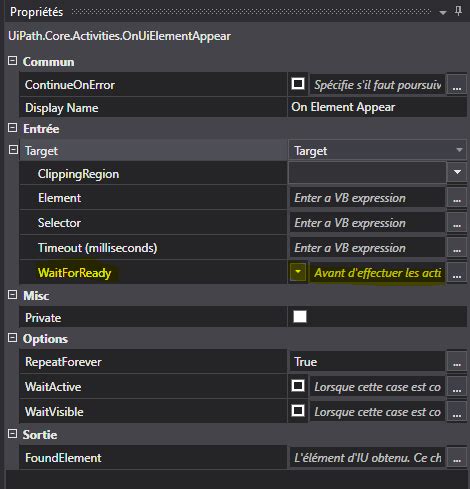
Task: Select the highlighted WaitForReady label
Action: tap(74, 273)
